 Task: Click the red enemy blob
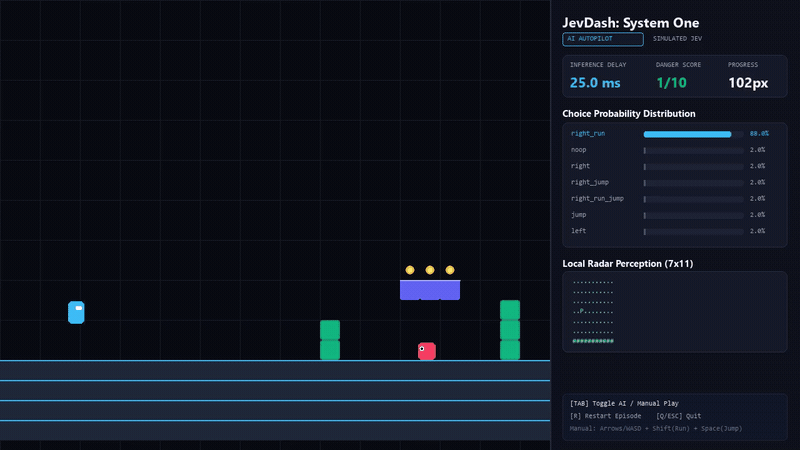click(x=427, y=351)
